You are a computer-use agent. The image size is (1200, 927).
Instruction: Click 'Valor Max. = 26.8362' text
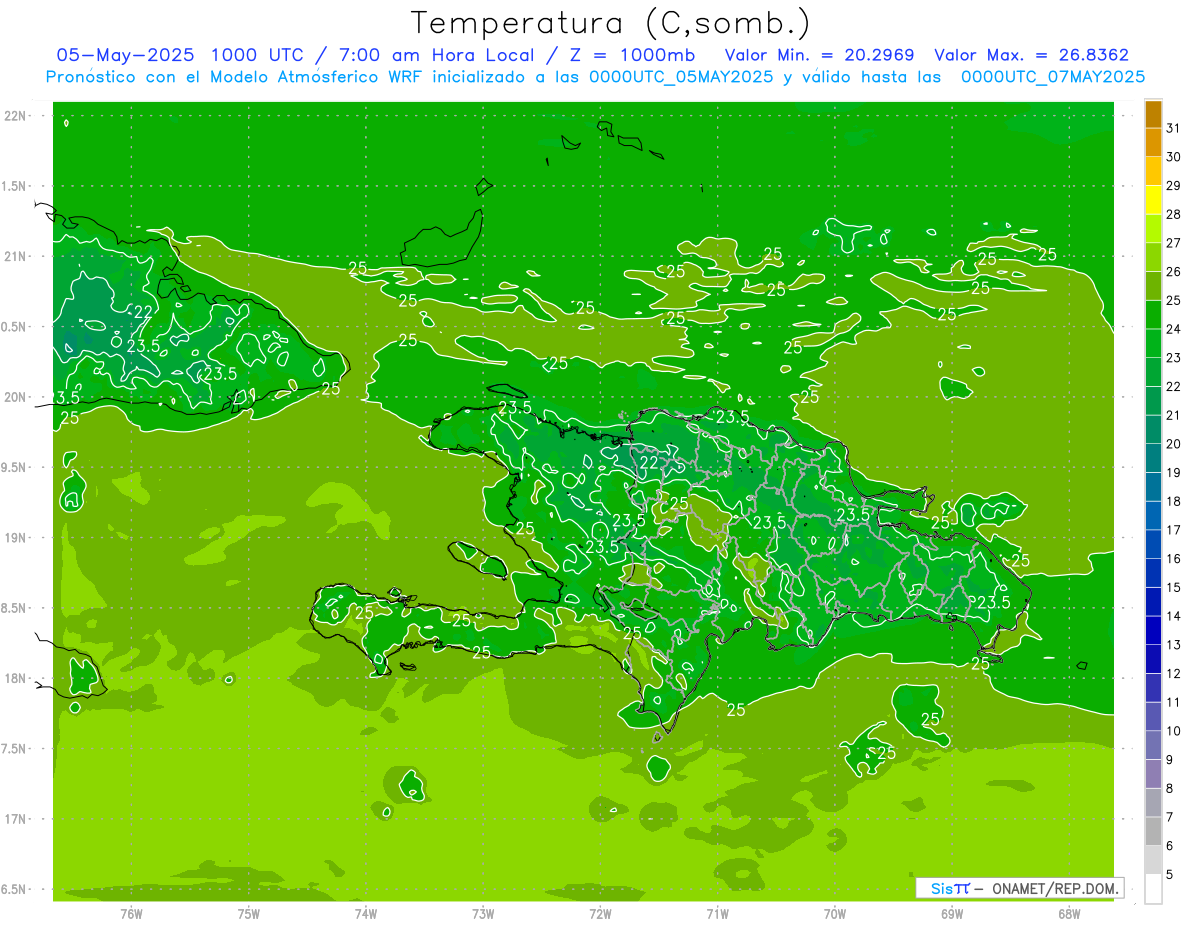pyautogui.click(x=1031, y=55)
